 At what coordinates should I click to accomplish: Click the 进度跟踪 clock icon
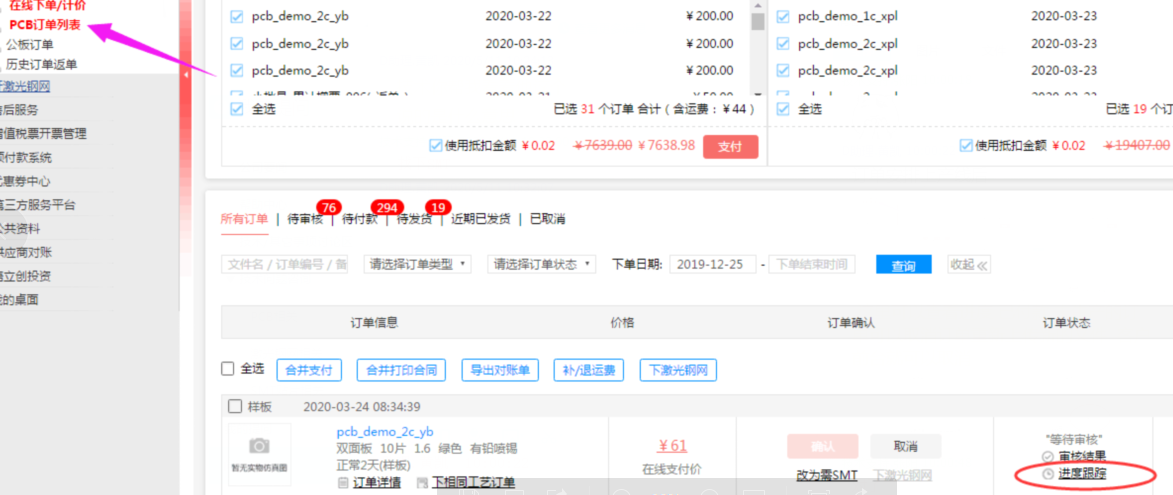click(x=1048, y=473)
